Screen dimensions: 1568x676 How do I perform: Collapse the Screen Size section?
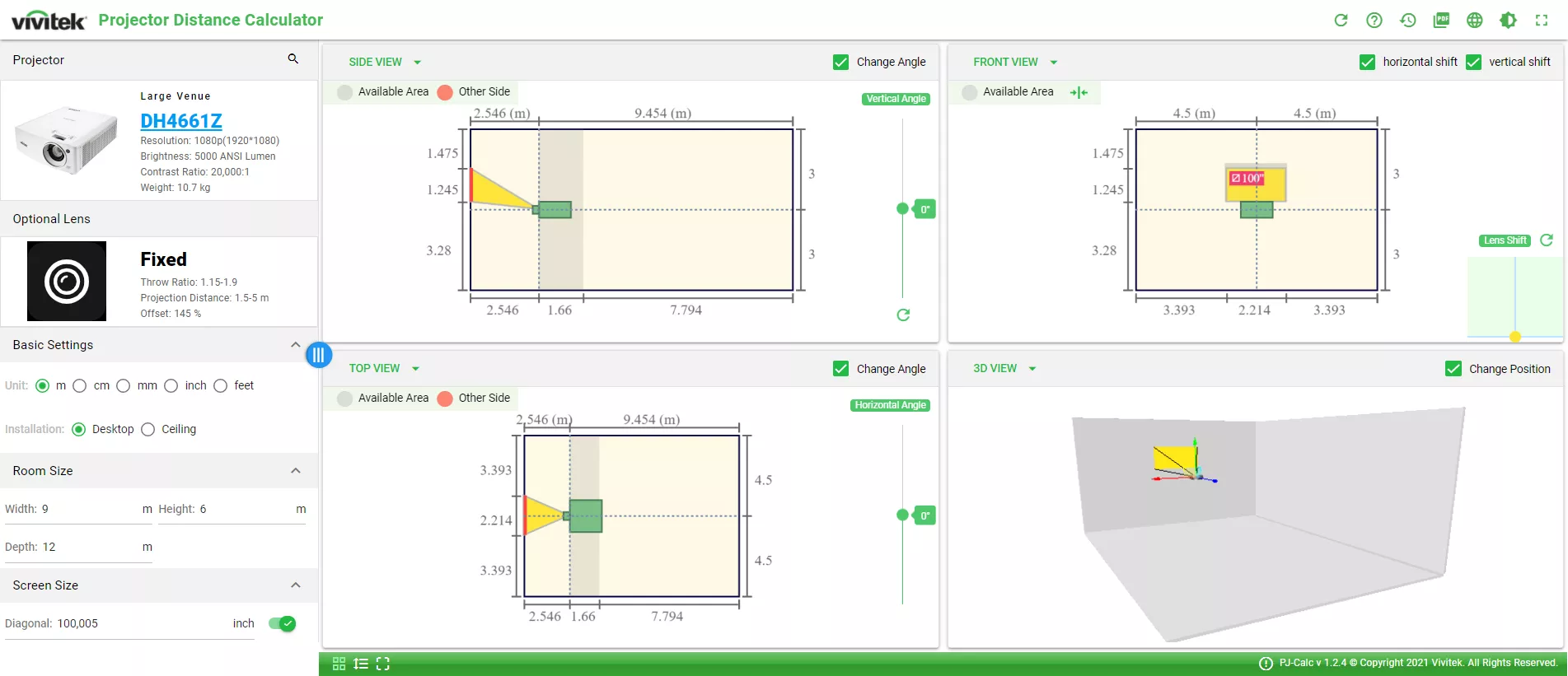point(295,585)
